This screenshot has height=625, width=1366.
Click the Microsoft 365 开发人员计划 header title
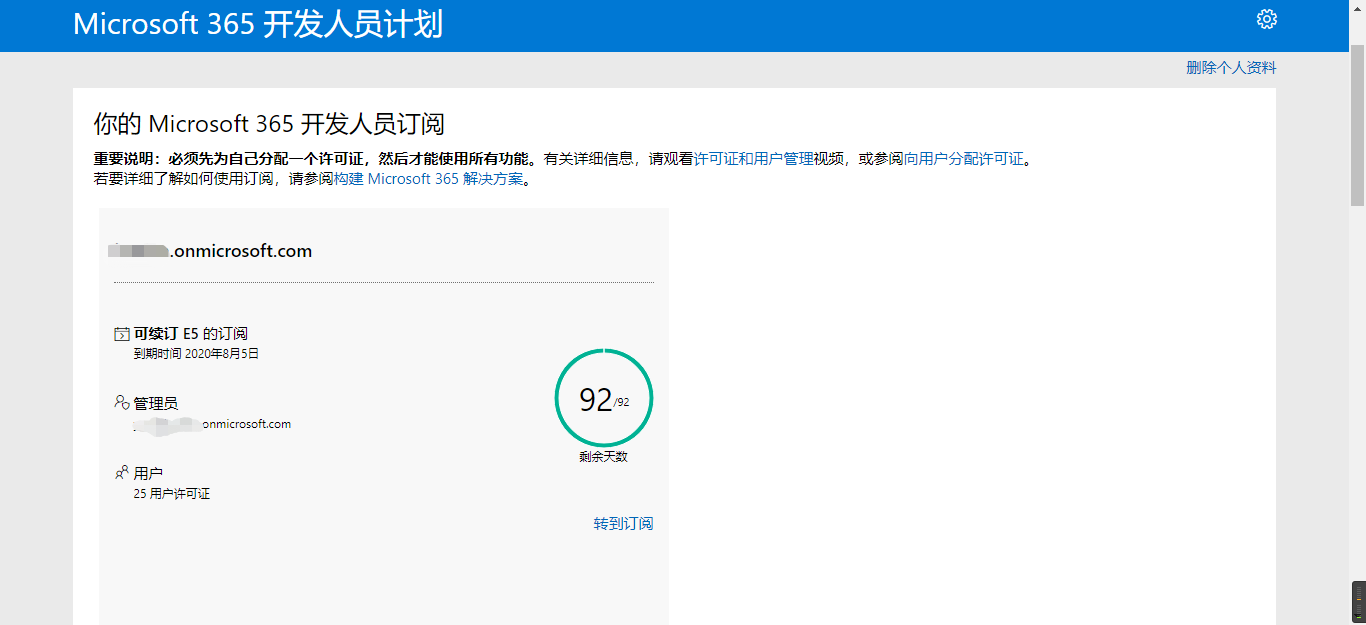258,24
